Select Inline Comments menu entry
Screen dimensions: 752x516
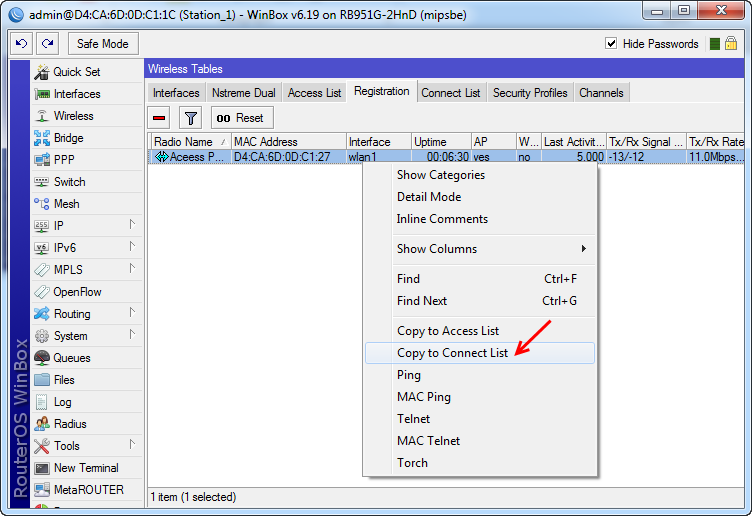tap(480, 219)
